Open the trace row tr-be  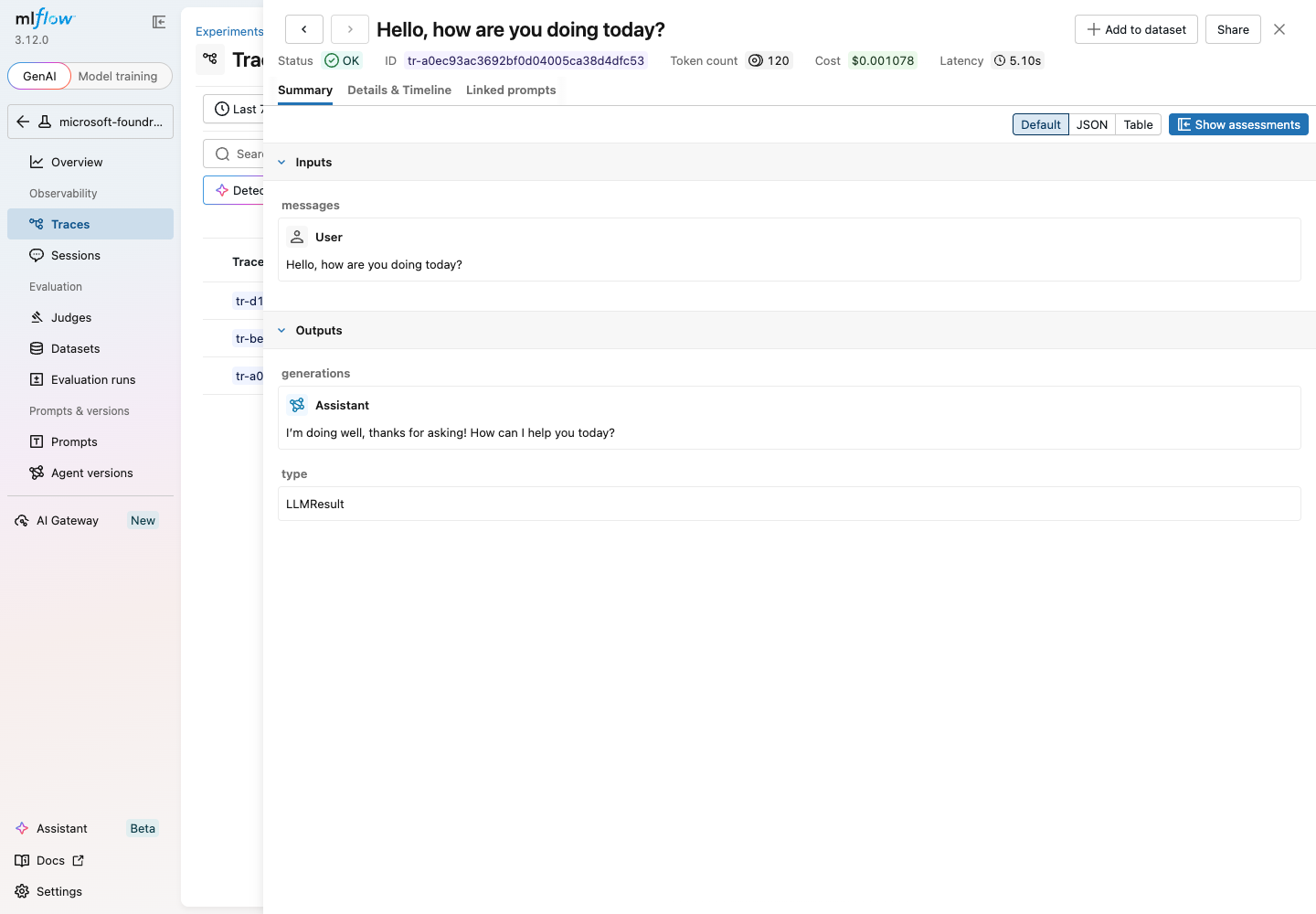pyautogui.click(x=249, y=338)
